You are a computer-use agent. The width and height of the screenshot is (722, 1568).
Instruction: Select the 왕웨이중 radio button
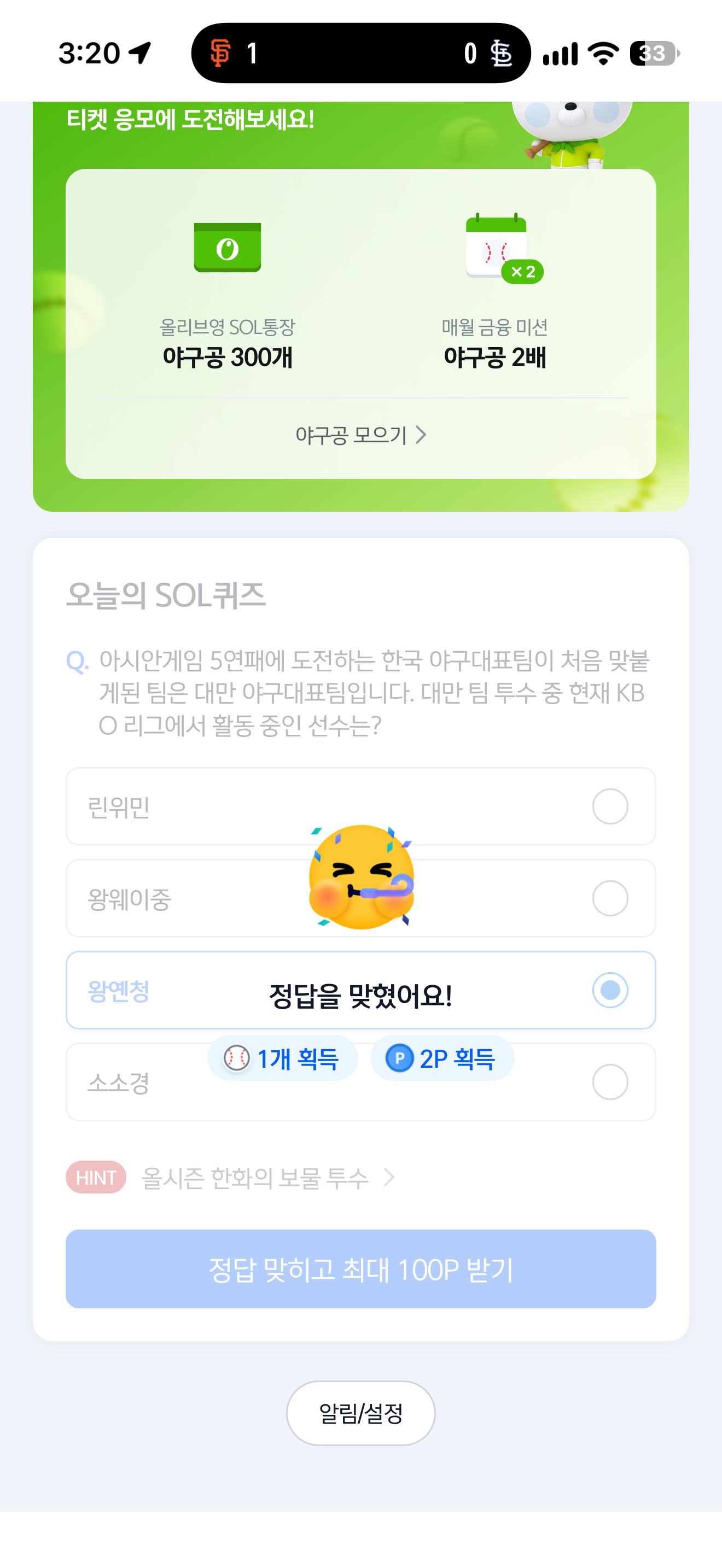[x=610, y=898]
